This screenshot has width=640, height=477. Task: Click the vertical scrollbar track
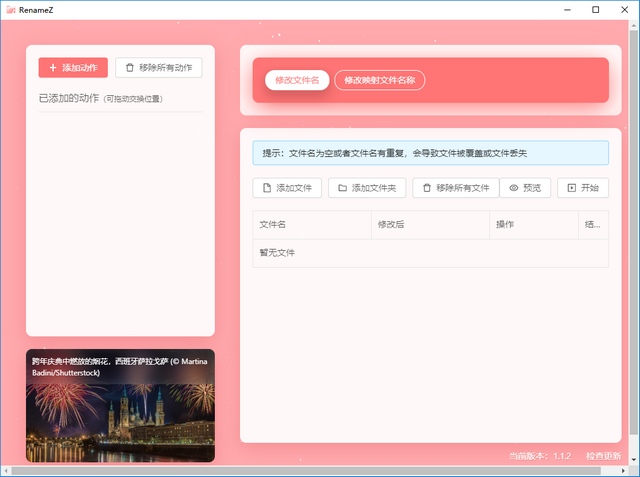(633, 241)
